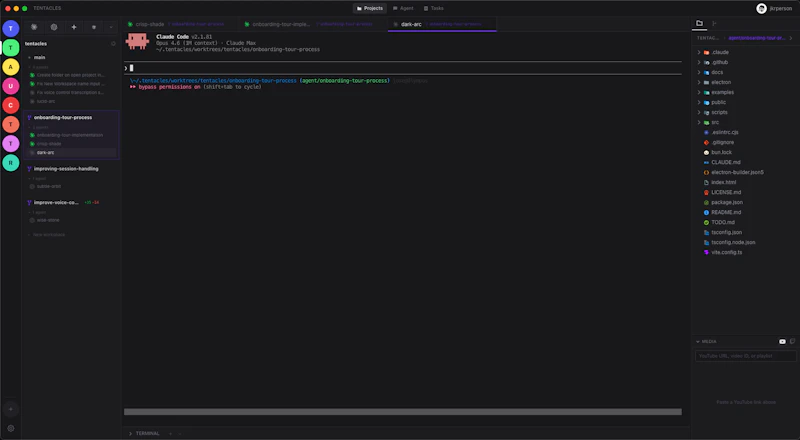Click the first agent launcher icon in toolbar
Screen dimensions: 800x440
(34, 27)
